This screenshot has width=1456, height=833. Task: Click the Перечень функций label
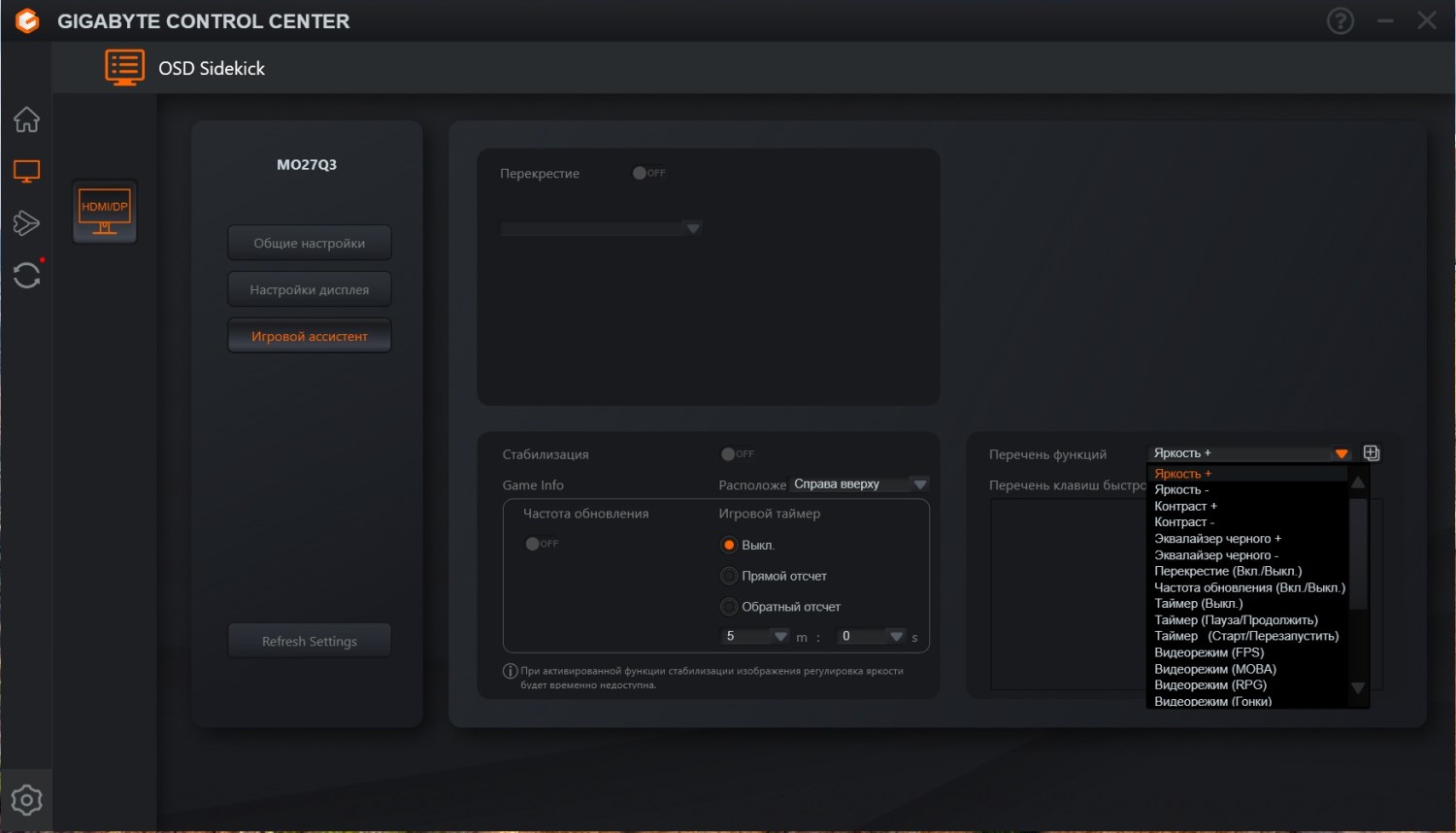click(1047, 454)
